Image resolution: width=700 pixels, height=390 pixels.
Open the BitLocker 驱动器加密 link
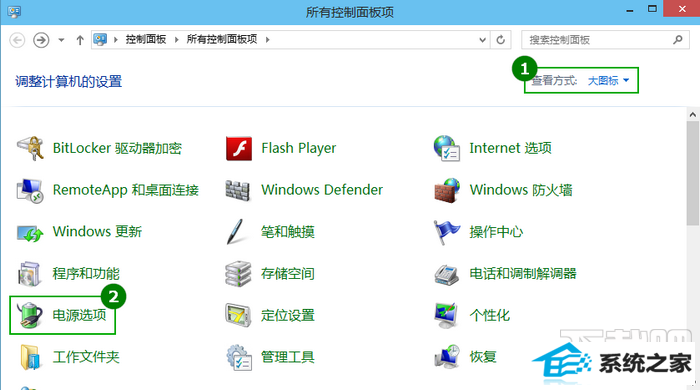[x=117, y=148]
